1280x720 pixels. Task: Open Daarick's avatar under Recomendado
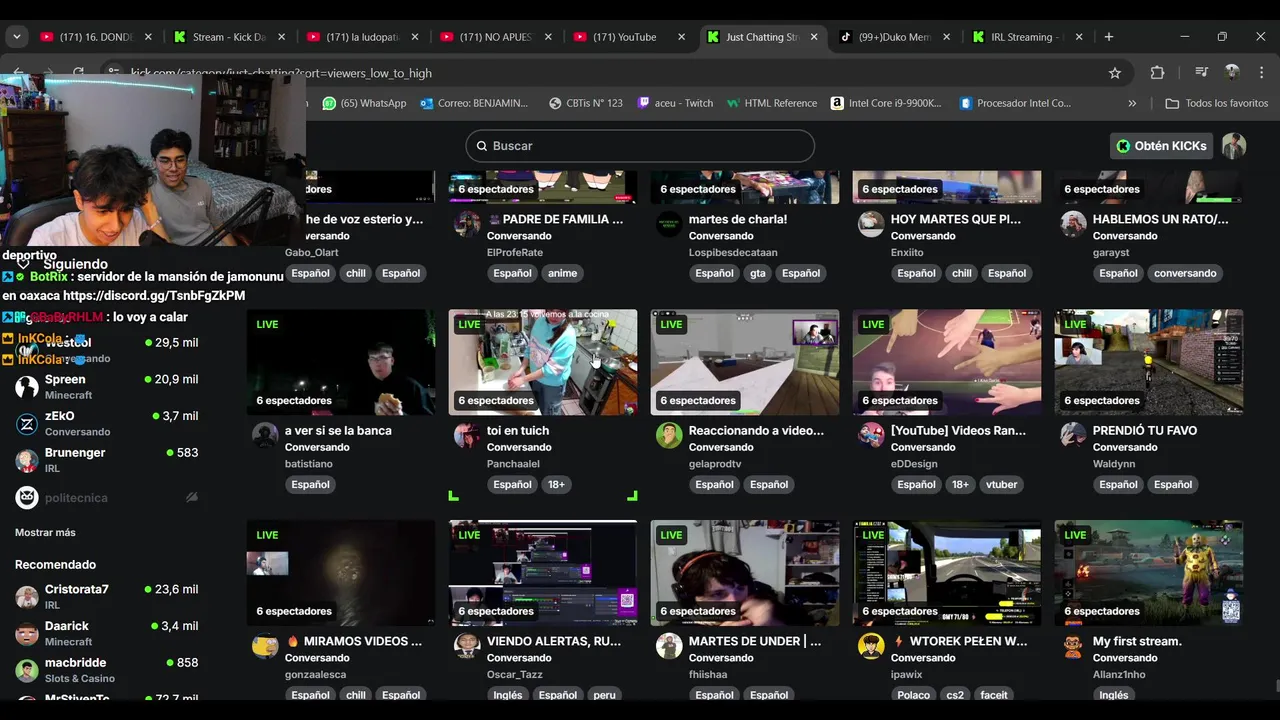(x=27, y=634)
